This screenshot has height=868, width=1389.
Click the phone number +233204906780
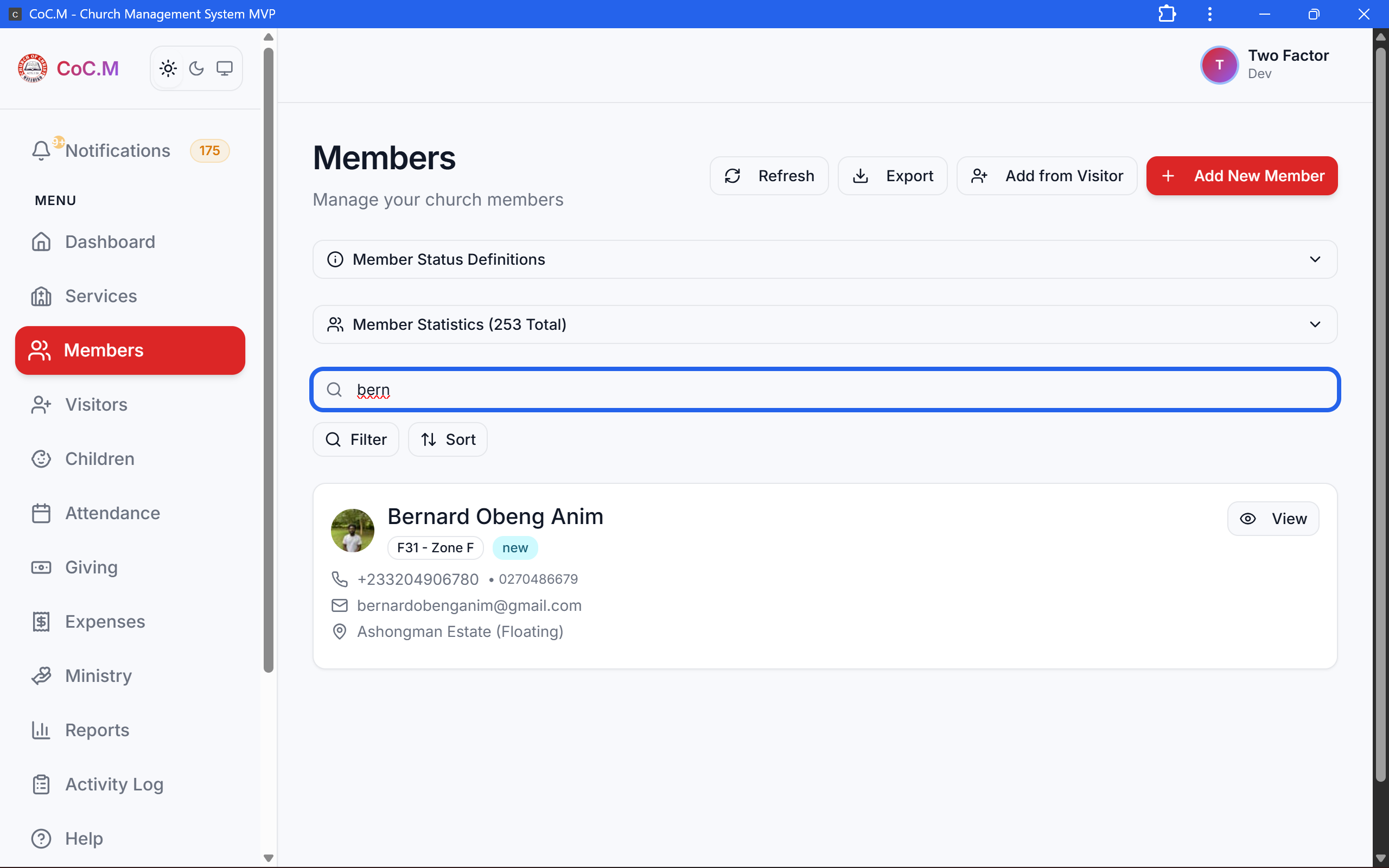click(x=418, y=579)
